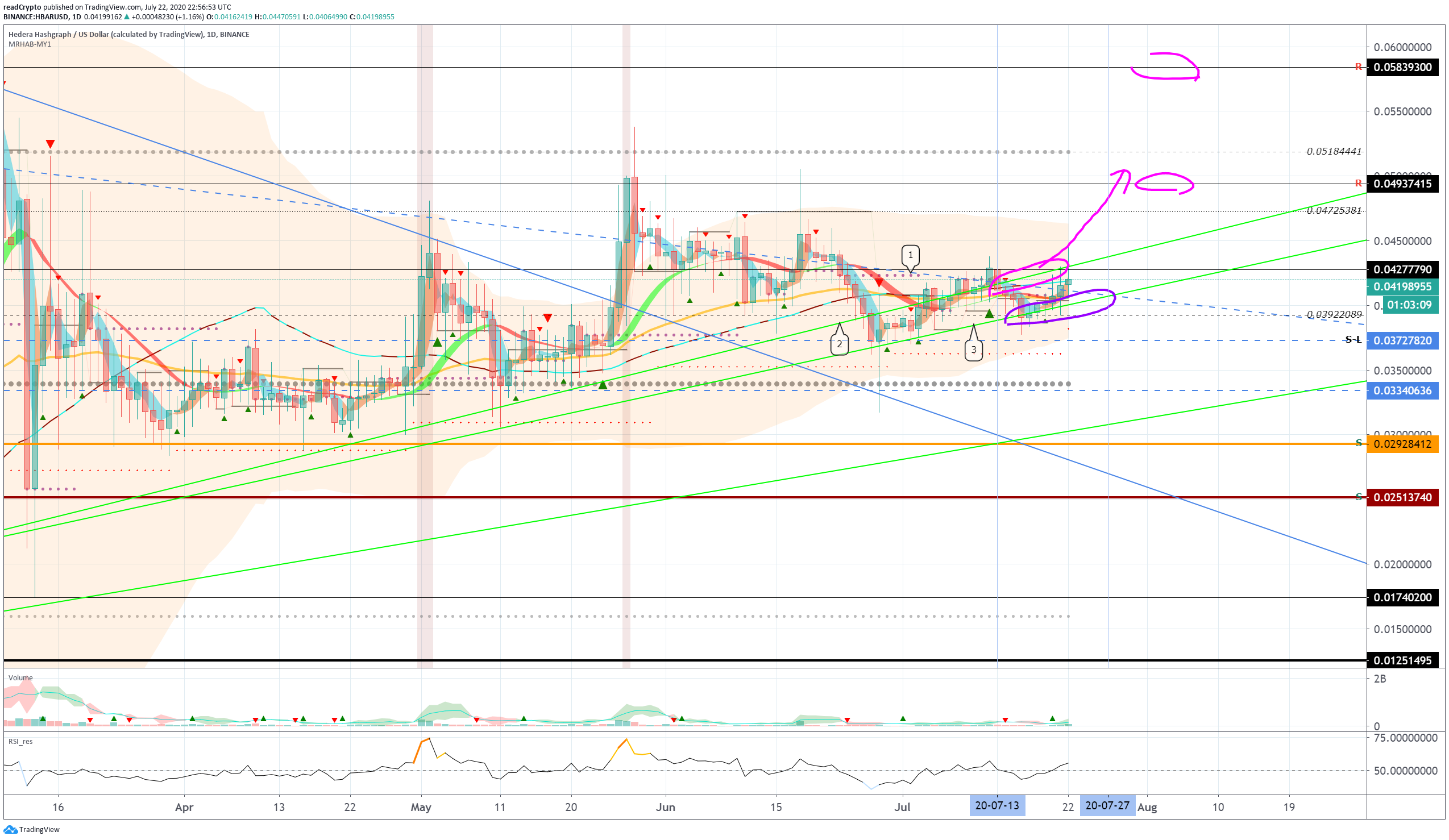
Task: Click the May label on time axis
Action: [x=421, y=808]
